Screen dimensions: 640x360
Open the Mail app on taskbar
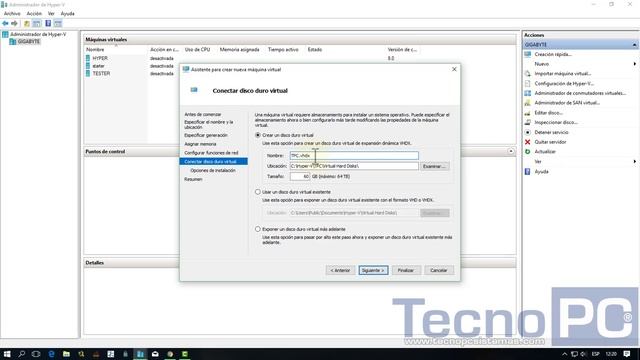click(155, 354)
